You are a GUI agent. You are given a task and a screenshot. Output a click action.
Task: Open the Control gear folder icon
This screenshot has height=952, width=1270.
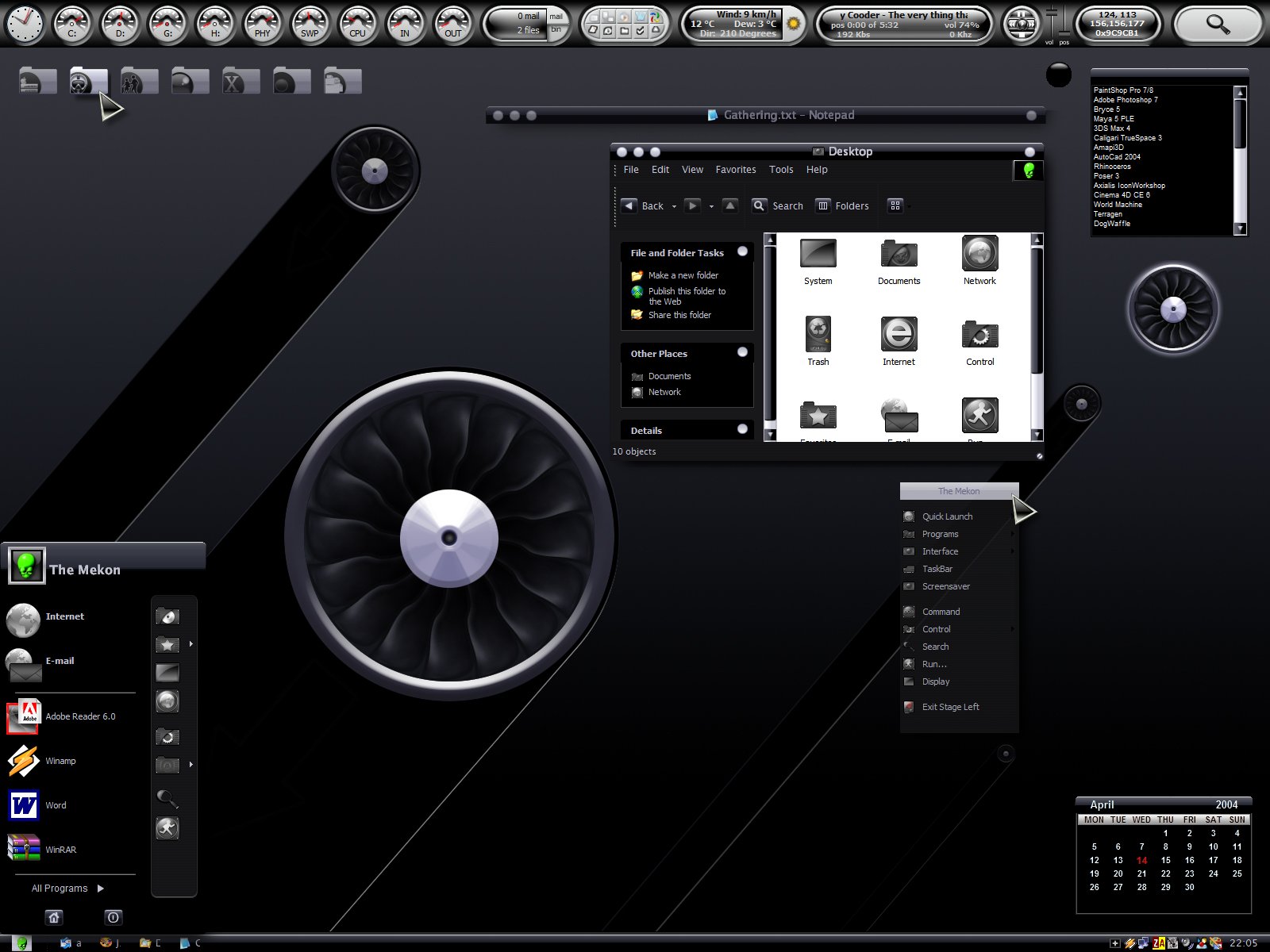[x=979, y=335]
